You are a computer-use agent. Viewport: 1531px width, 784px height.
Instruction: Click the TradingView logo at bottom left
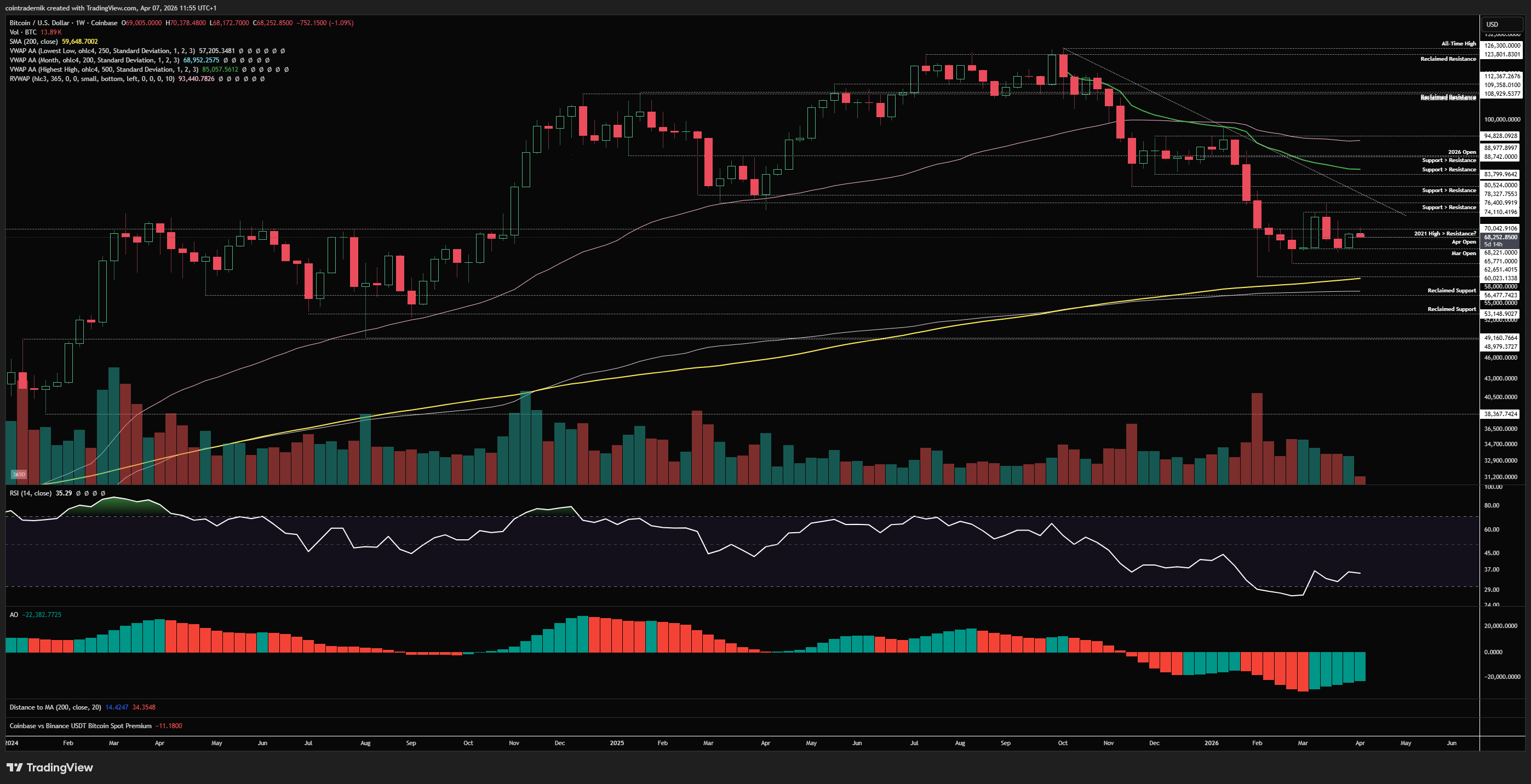point(50,768)
